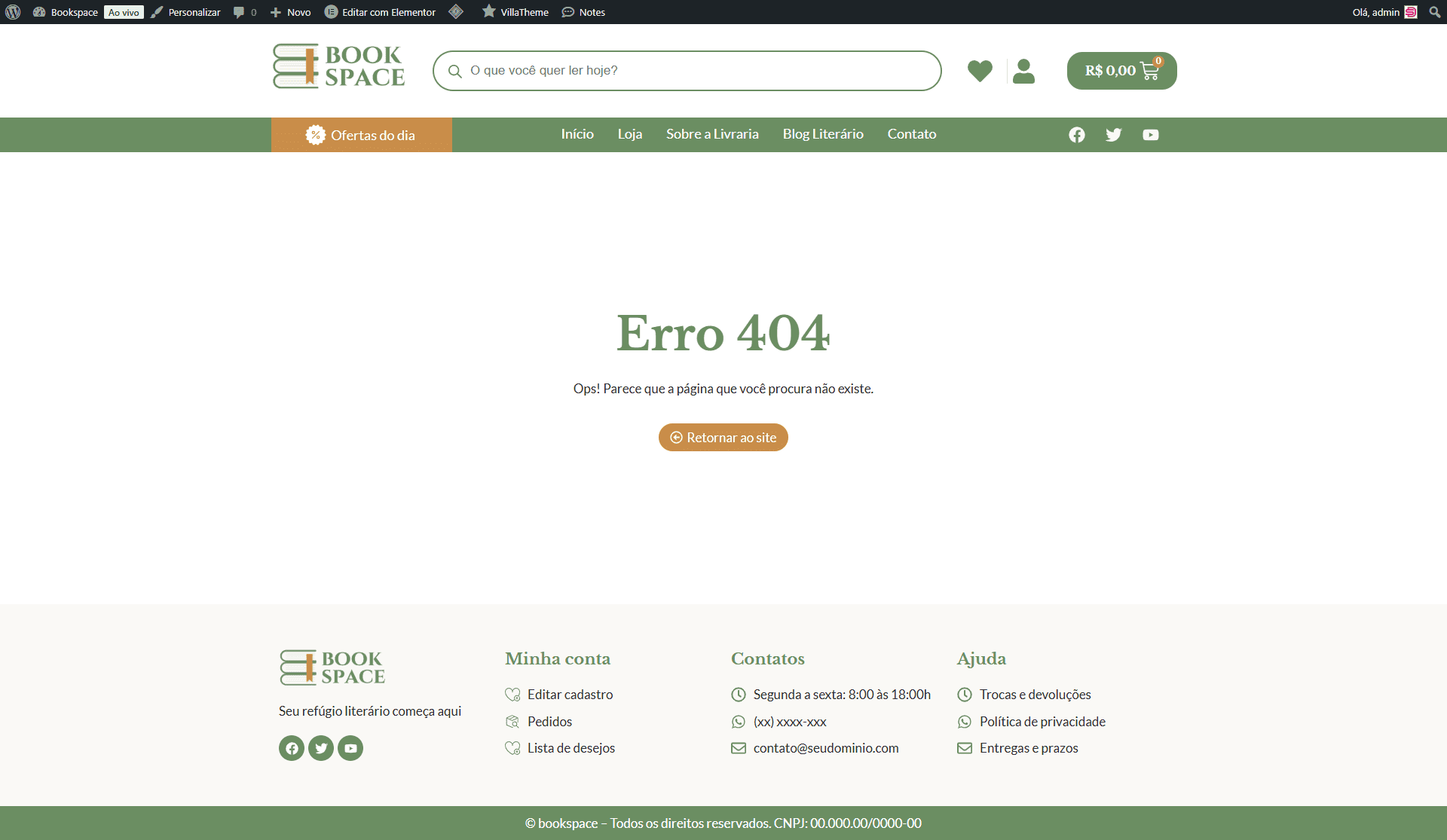The width and height of the screenshot is (1447, 840).
Task: Go to Loja in main menu
Action: pyautogui.click(x=629, y=134)
